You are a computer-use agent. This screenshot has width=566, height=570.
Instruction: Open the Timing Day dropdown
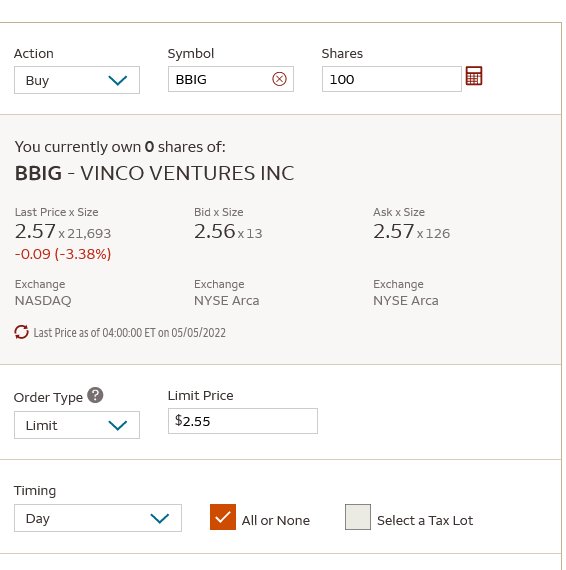[x=98, y=518]
